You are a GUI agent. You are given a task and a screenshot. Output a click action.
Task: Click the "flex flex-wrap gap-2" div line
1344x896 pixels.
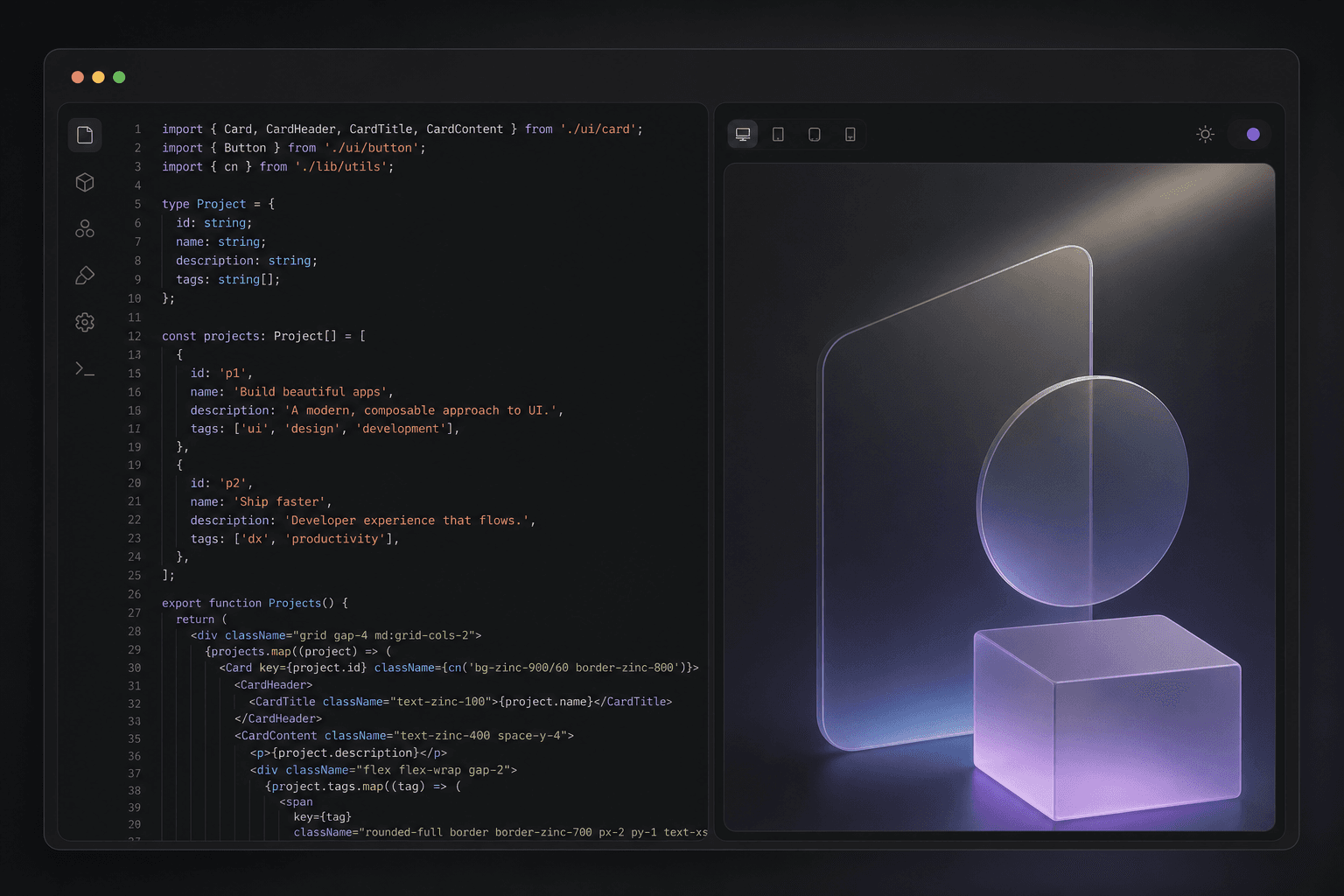point(383,770)
